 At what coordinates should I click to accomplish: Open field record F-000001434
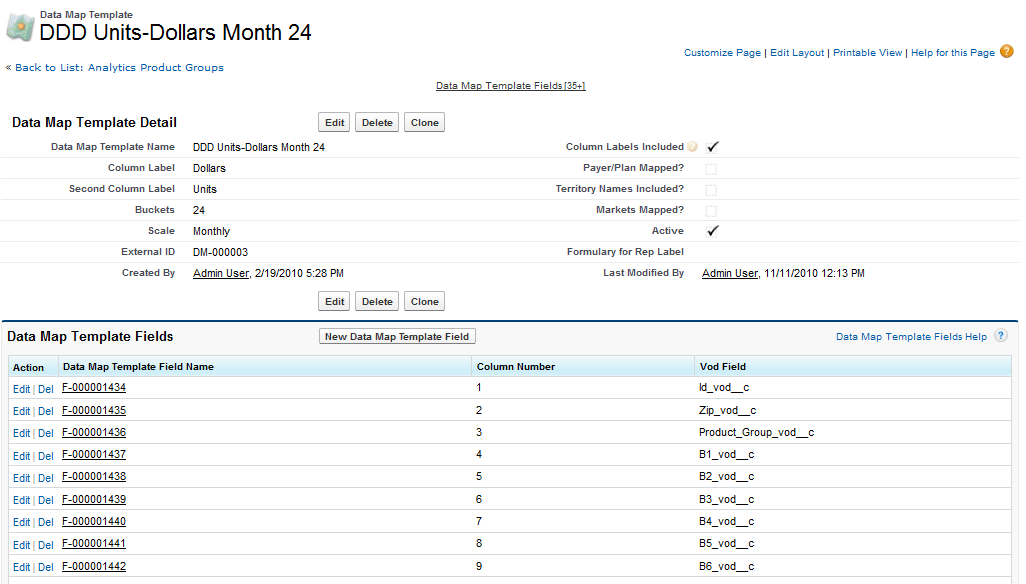pyautogui.click(x=94, y=388)
